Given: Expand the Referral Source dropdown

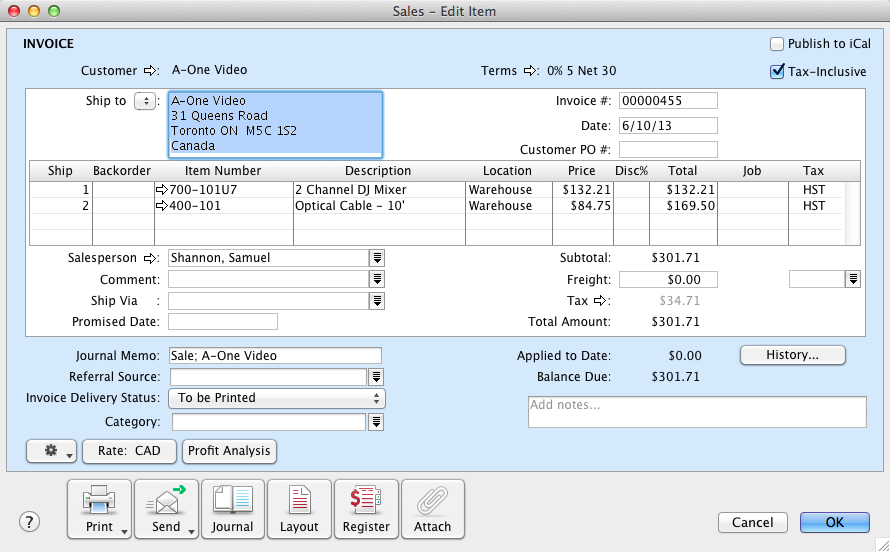Looking at the screenshot, I should point(377,377).
